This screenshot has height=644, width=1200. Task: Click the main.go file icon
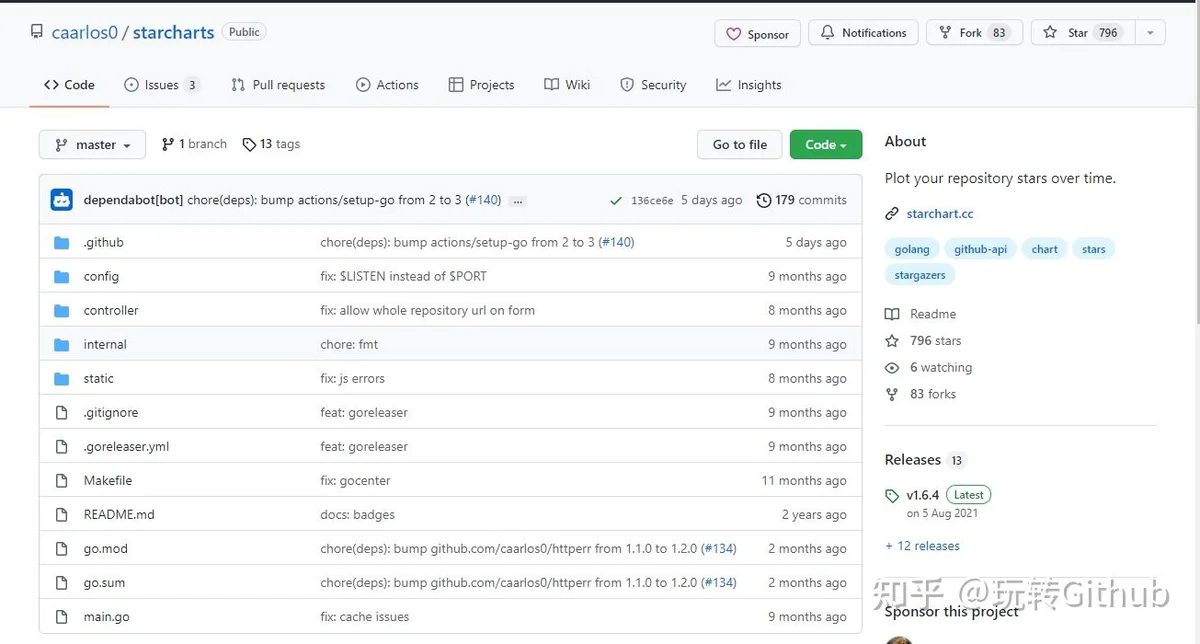tap(62, 616)
